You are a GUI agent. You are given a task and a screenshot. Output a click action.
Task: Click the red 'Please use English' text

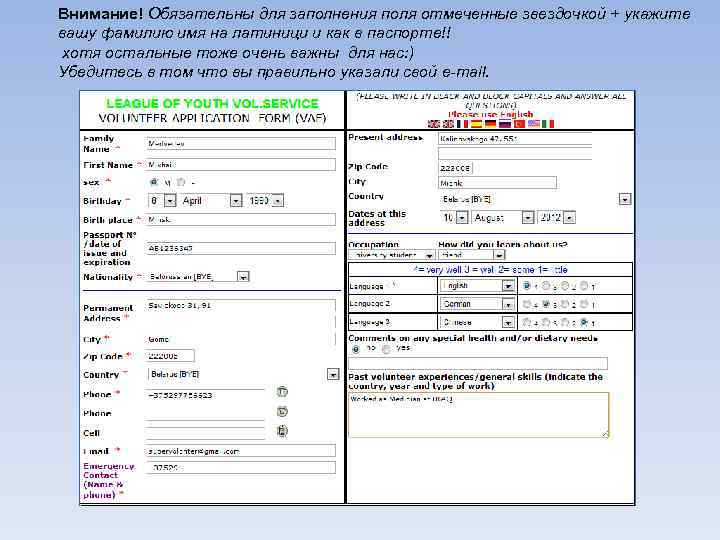pos(491,114)
